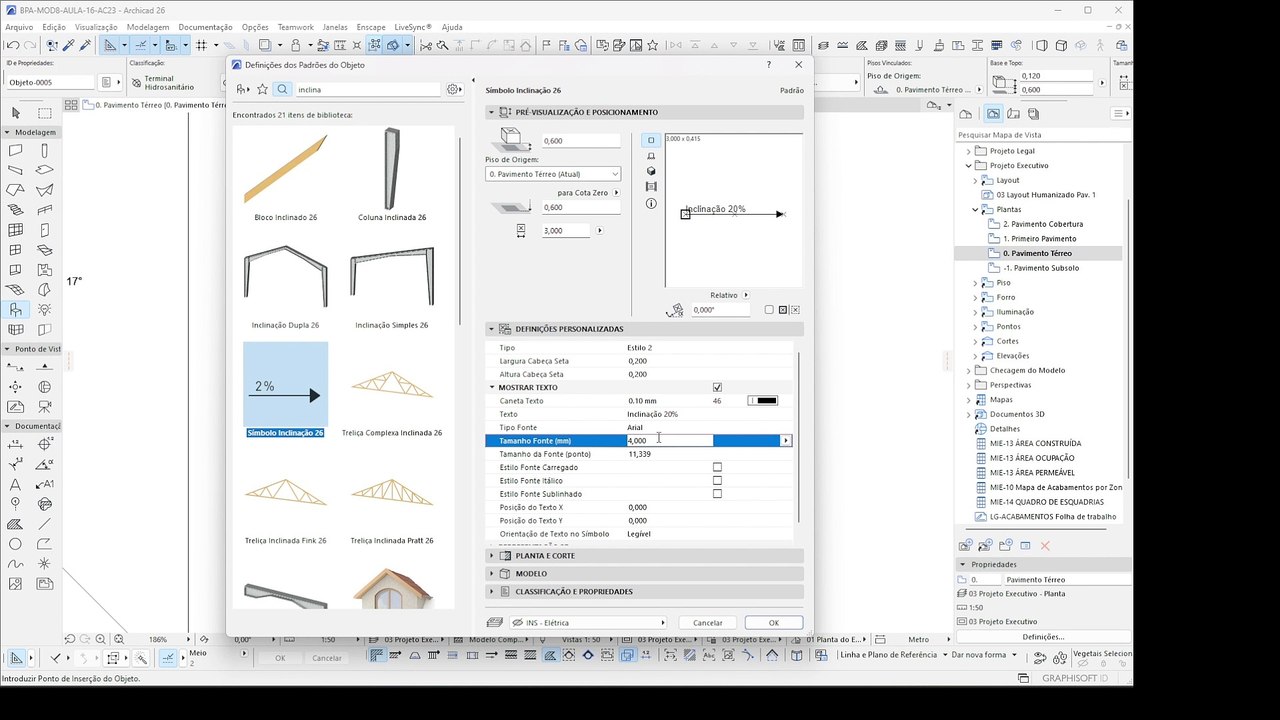The image size is (1280, 720).
Task: Switch preview to 3D shaded view
Action: 651,171
